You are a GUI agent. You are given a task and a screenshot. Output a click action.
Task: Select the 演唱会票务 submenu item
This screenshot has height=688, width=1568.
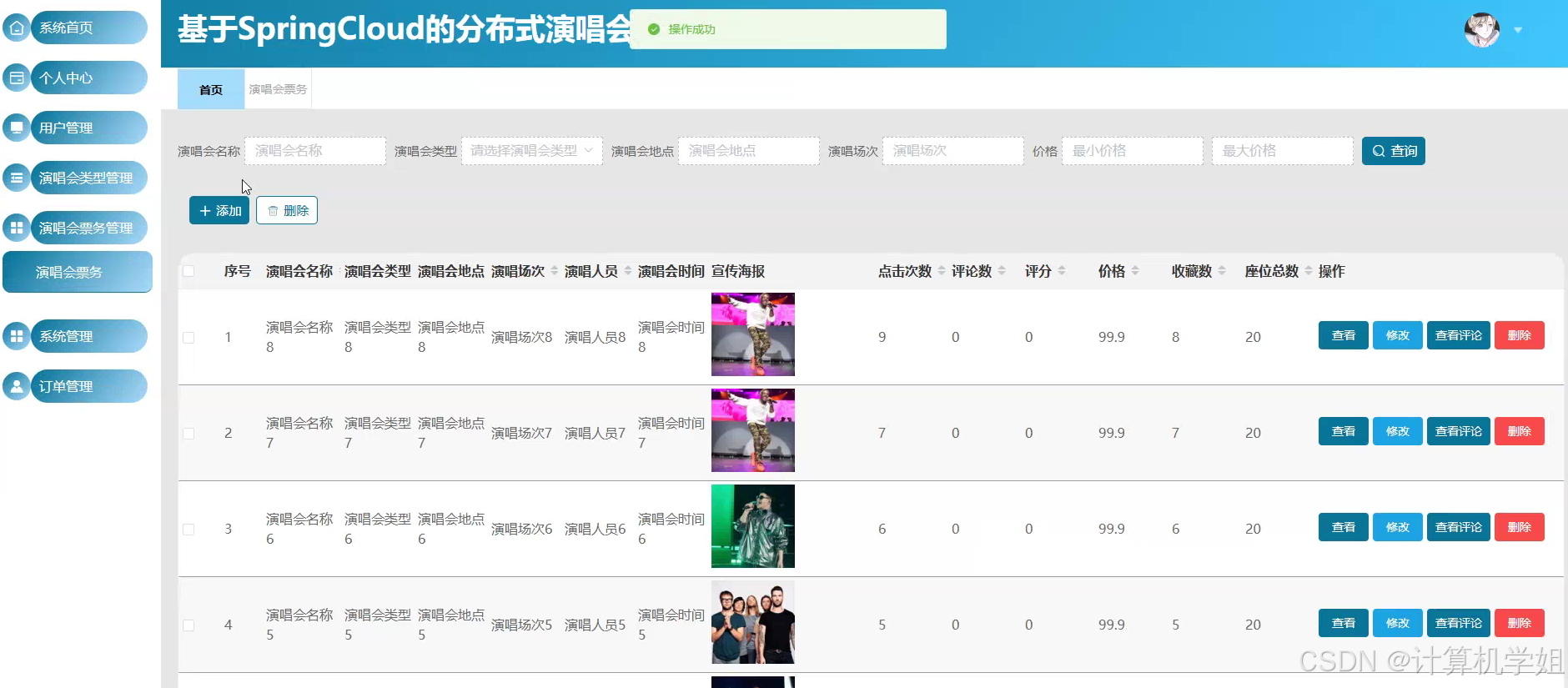tap(78, 272)
